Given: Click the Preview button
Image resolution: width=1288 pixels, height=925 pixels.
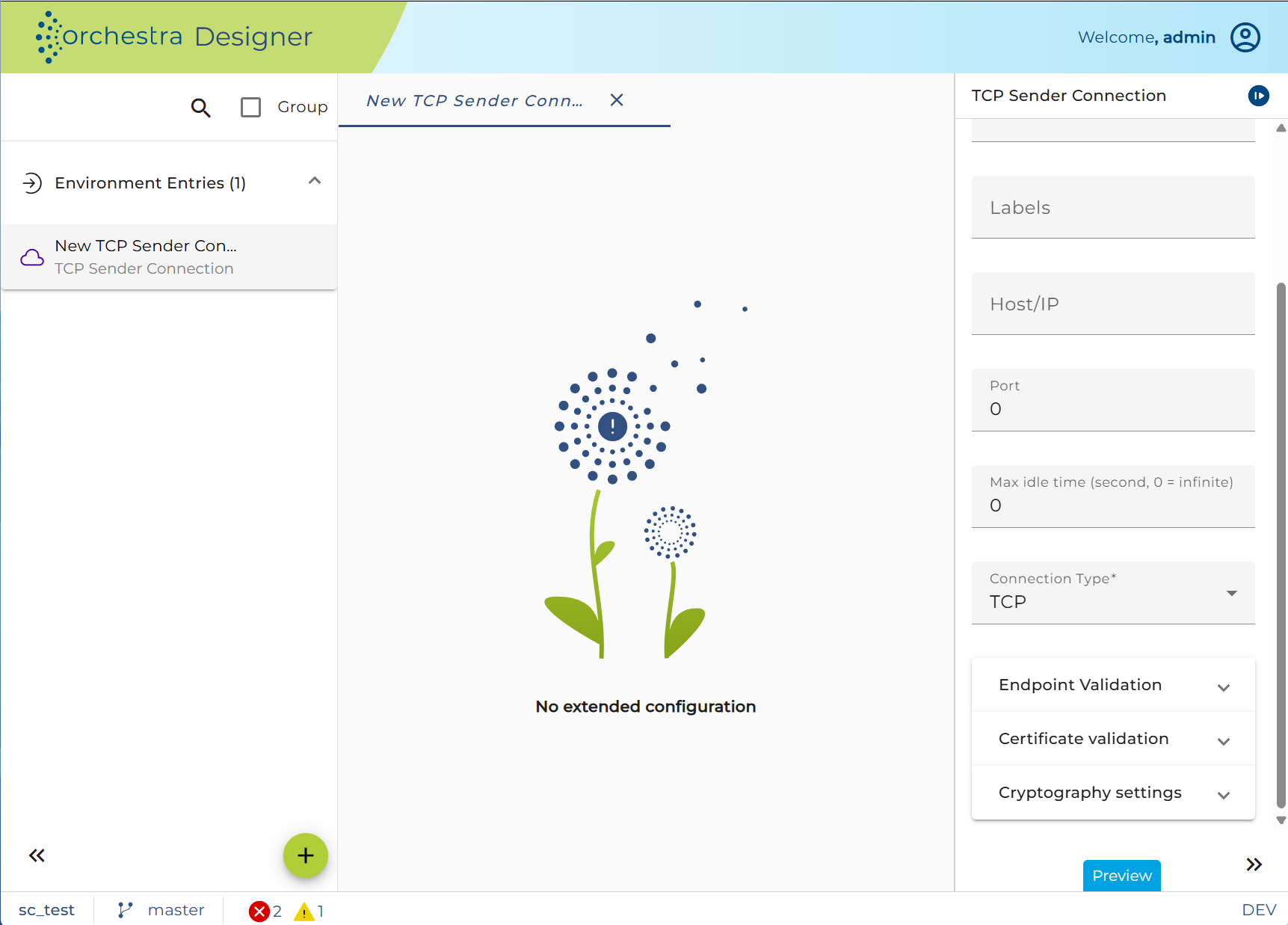Looking at the screenshot, I should [x=1121, y=876].
